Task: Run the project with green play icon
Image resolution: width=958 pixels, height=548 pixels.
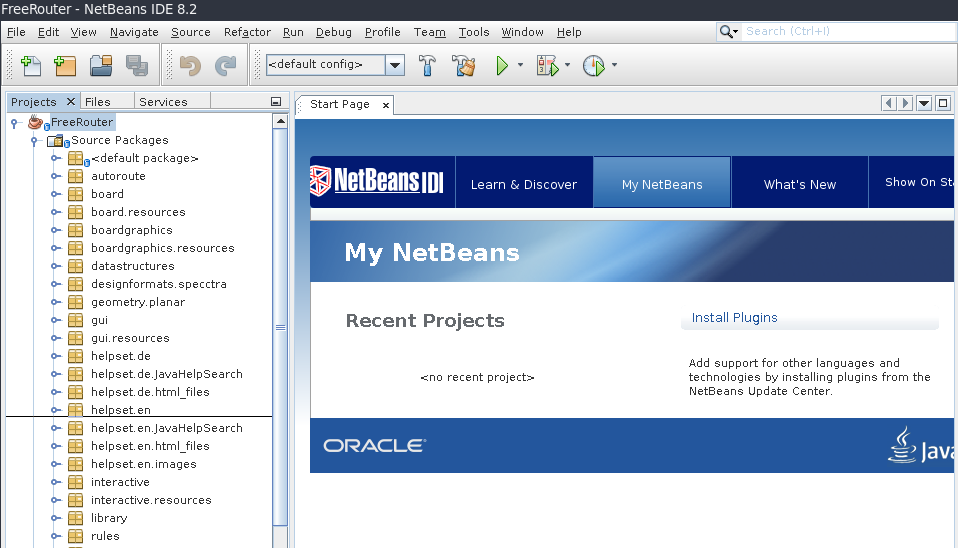Action: (502, 65)
